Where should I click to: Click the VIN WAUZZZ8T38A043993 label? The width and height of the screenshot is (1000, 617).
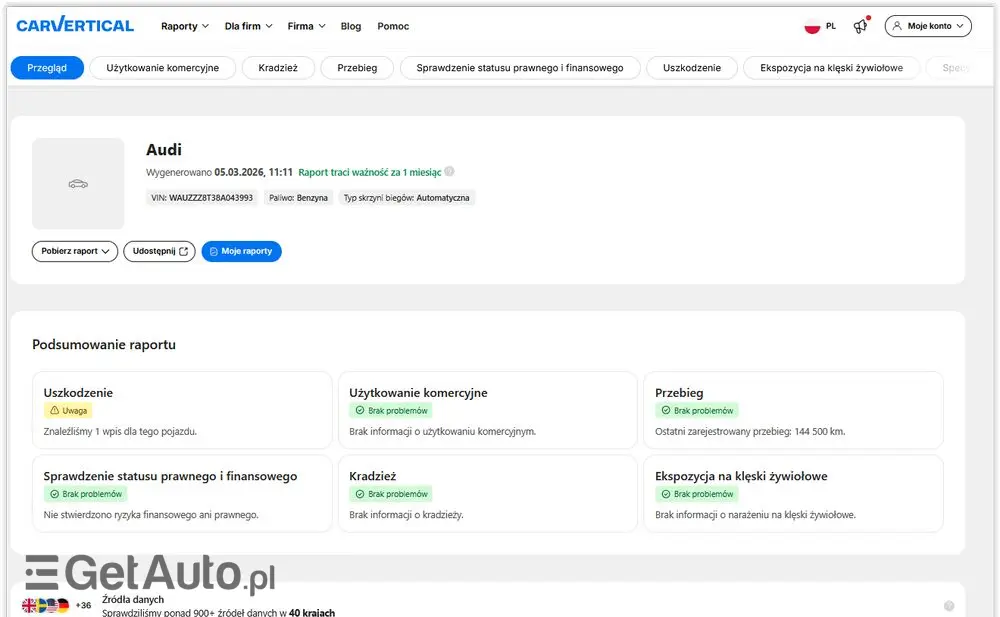pyautogui.click(x=202, y=198)
